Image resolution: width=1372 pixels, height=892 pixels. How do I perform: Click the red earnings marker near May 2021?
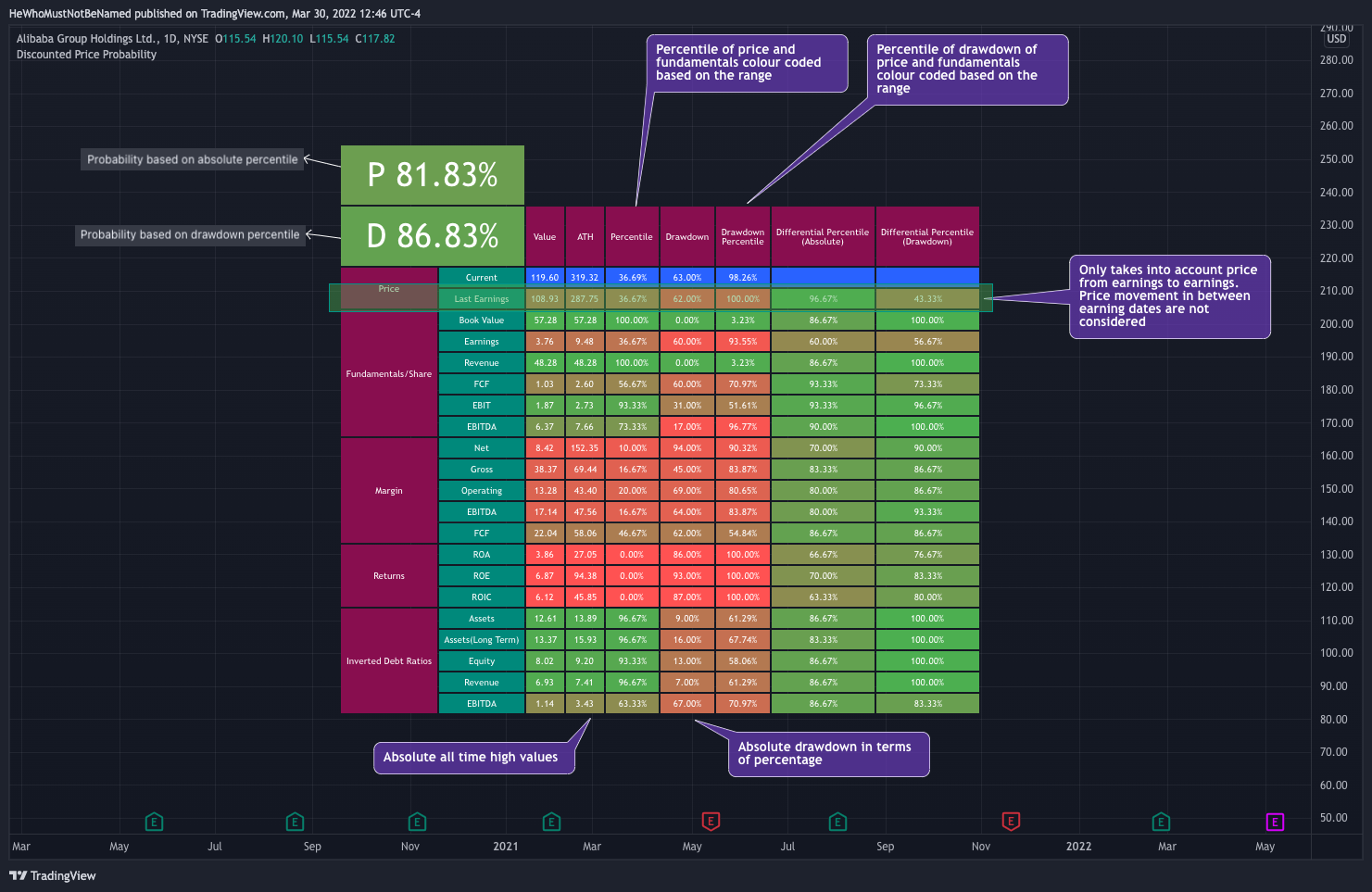(711, 822)
